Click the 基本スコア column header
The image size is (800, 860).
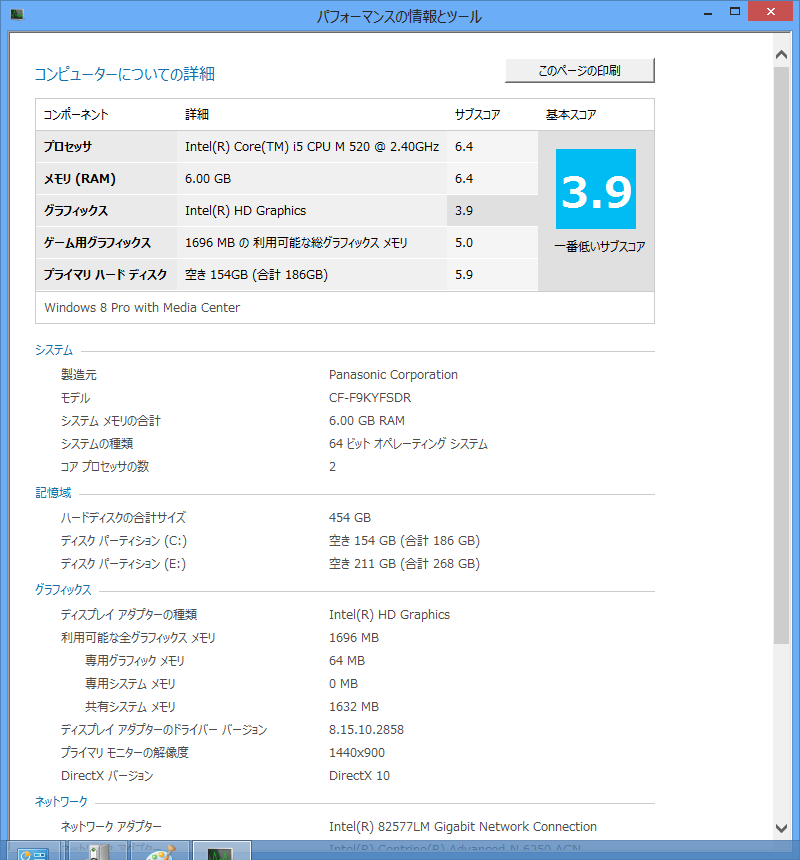571,115
